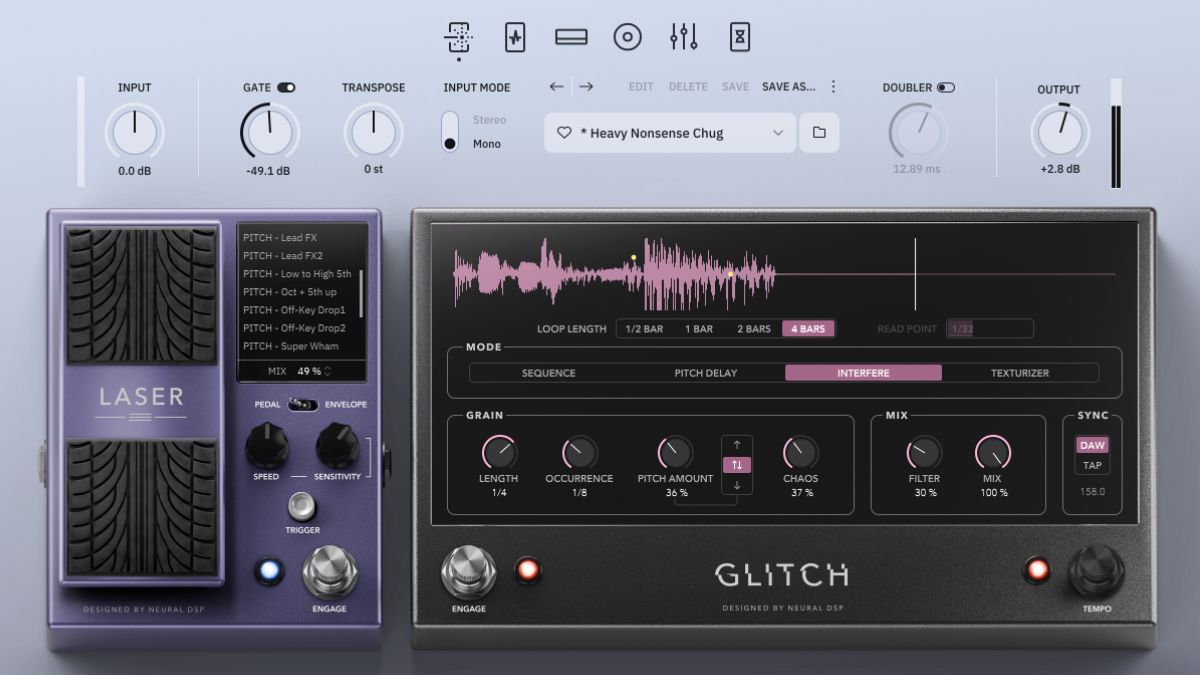Screen dimensions: 1200x675
Task: Click the Laser SPEED knob
Action: (267, 445)
